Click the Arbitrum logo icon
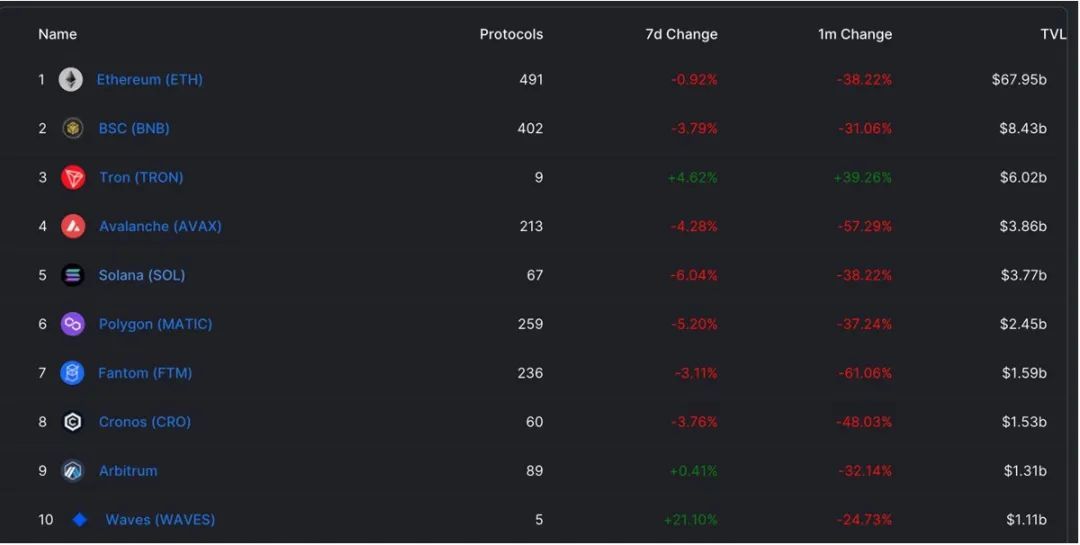 (72, 471)
